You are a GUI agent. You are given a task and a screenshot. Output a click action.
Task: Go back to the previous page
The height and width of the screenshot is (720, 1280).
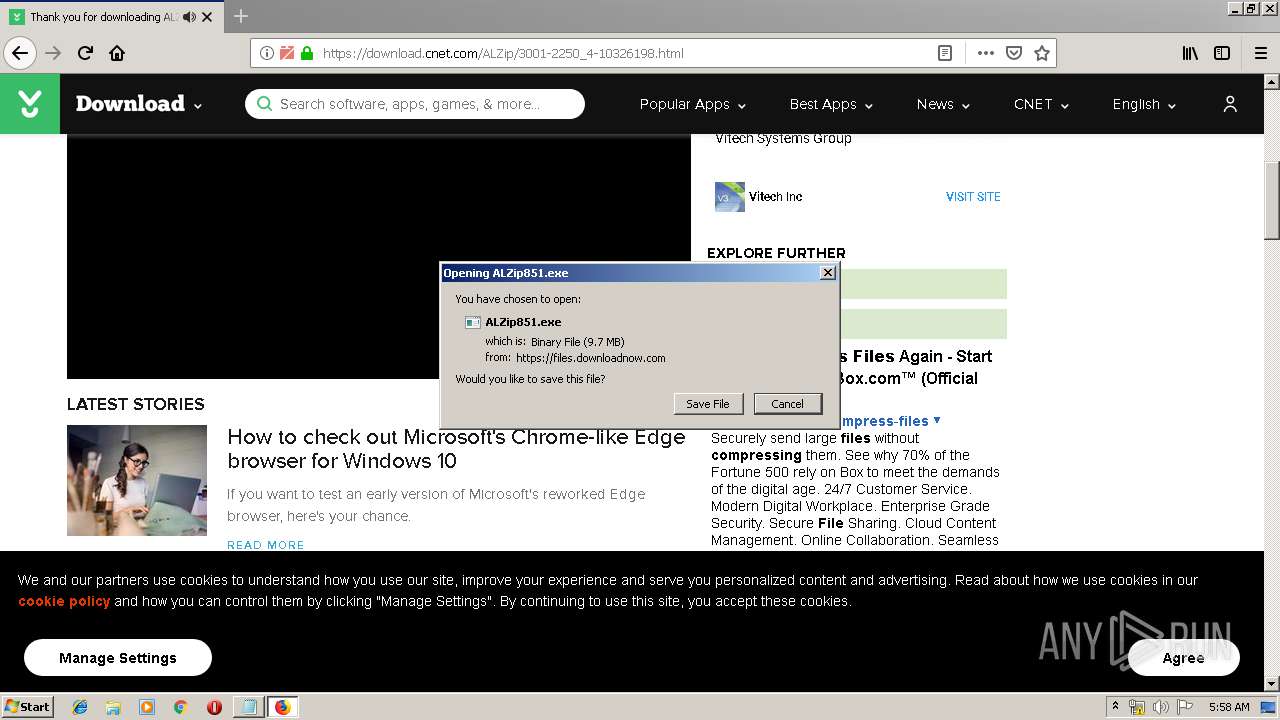[20, 53]
